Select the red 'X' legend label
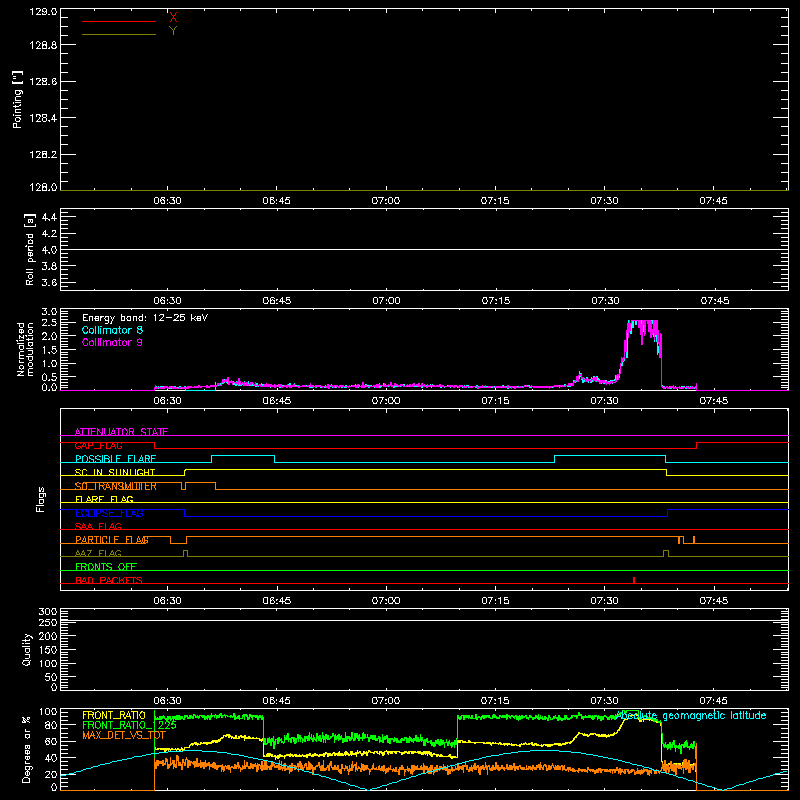 [x=173, y=18]
